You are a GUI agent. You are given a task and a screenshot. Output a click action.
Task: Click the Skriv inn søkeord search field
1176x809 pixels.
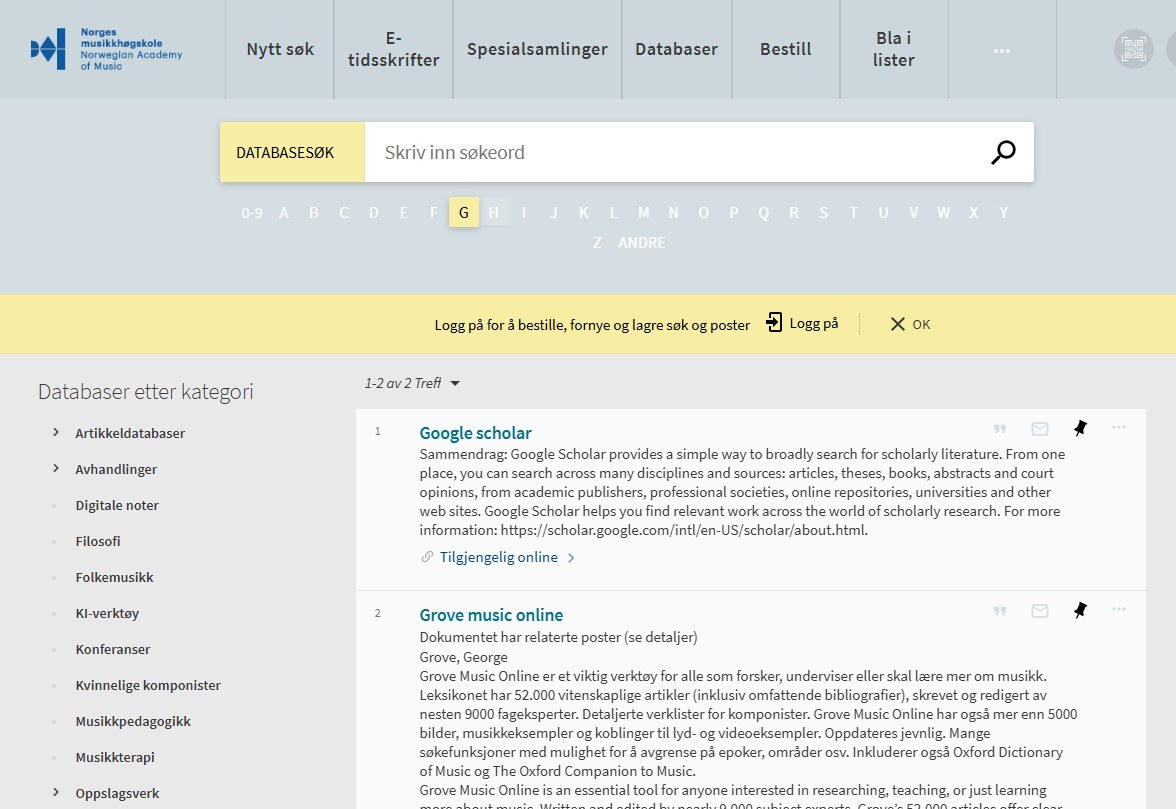[670, 152]
